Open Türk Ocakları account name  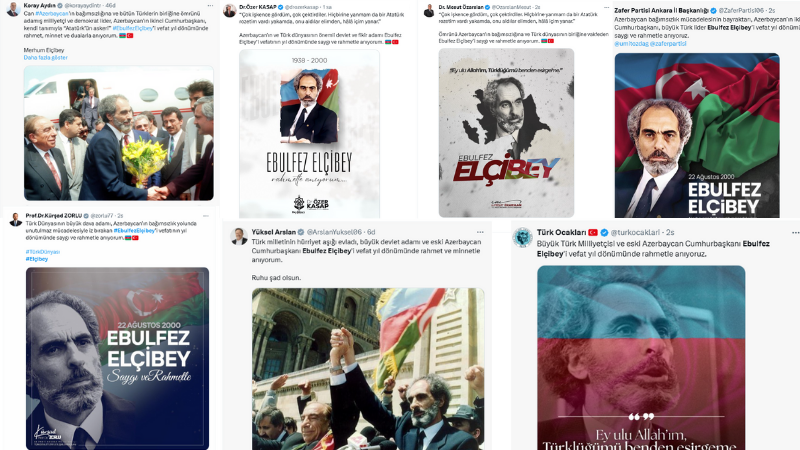(x=561, y=232)
